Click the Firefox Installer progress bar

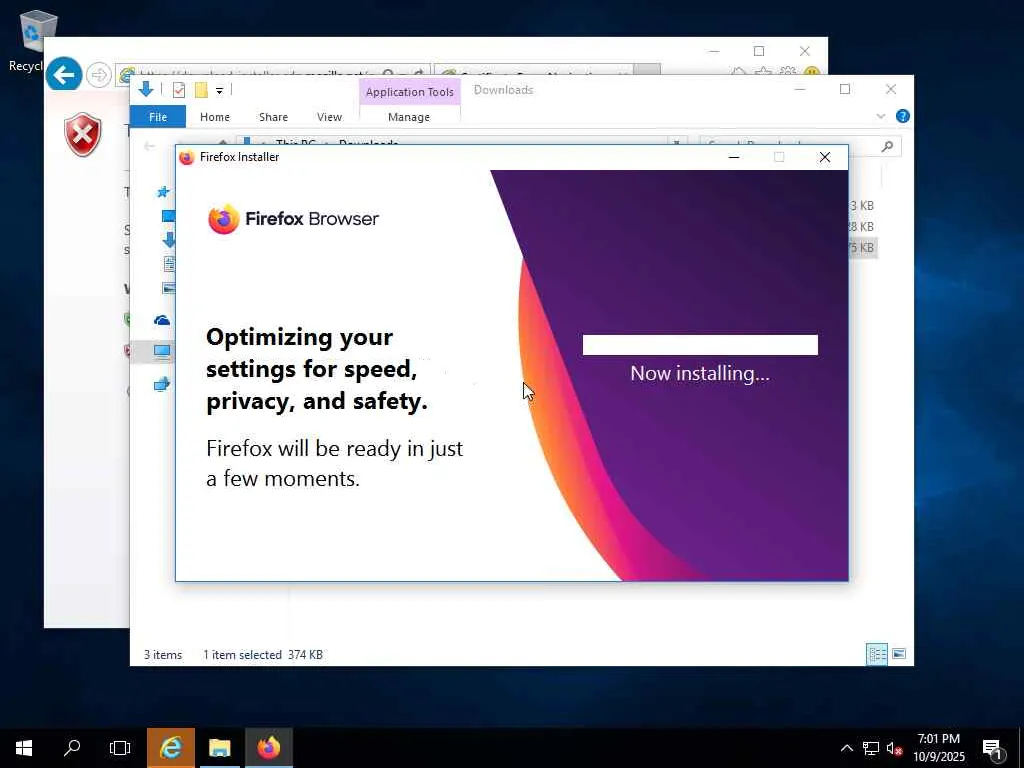[700, 345]
